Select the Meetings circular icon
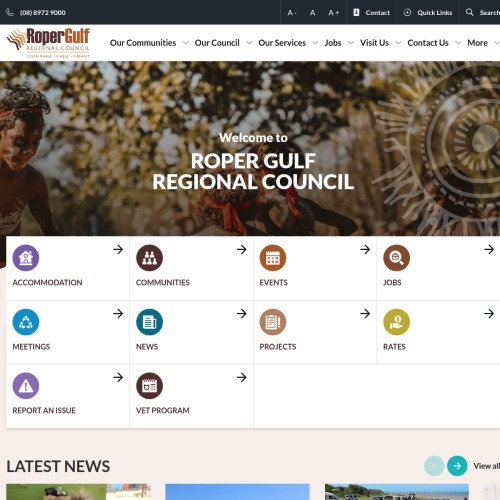Image resolution: width=500 pixels, height=500 pixels. tap(26, 322)
